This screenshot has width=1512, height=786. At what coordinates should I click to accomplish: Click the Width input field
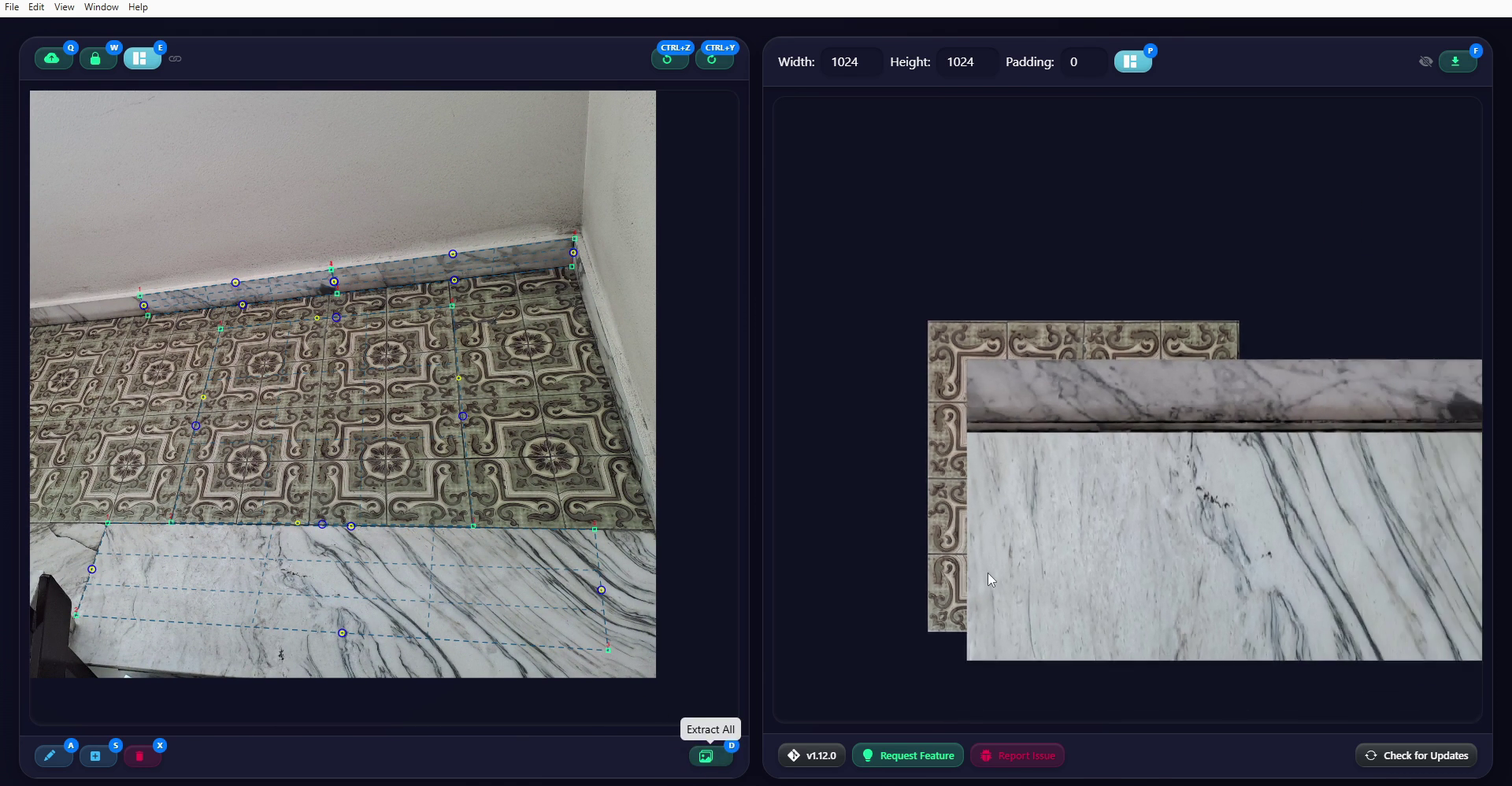coord(850,62)
